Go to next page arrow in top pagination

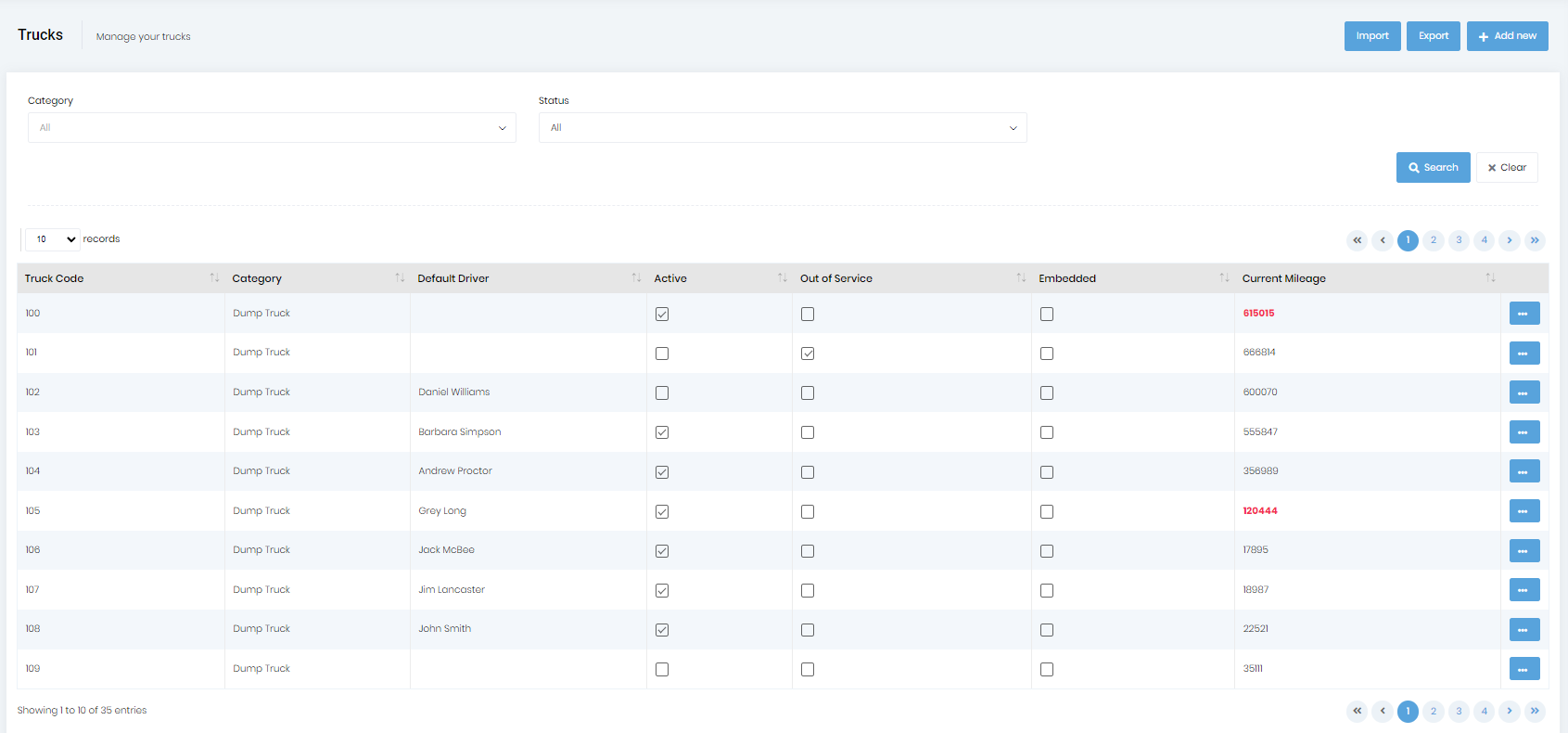coord(1510,240)
